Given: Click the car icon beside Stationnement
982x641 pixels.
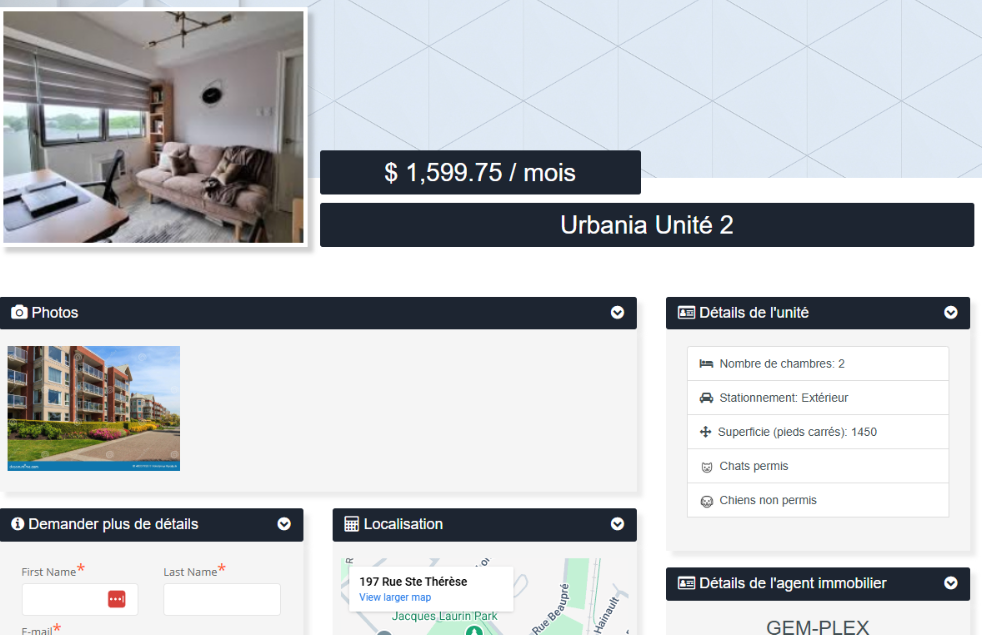Looking at the screenshot, I should click(x=706, y=398).
